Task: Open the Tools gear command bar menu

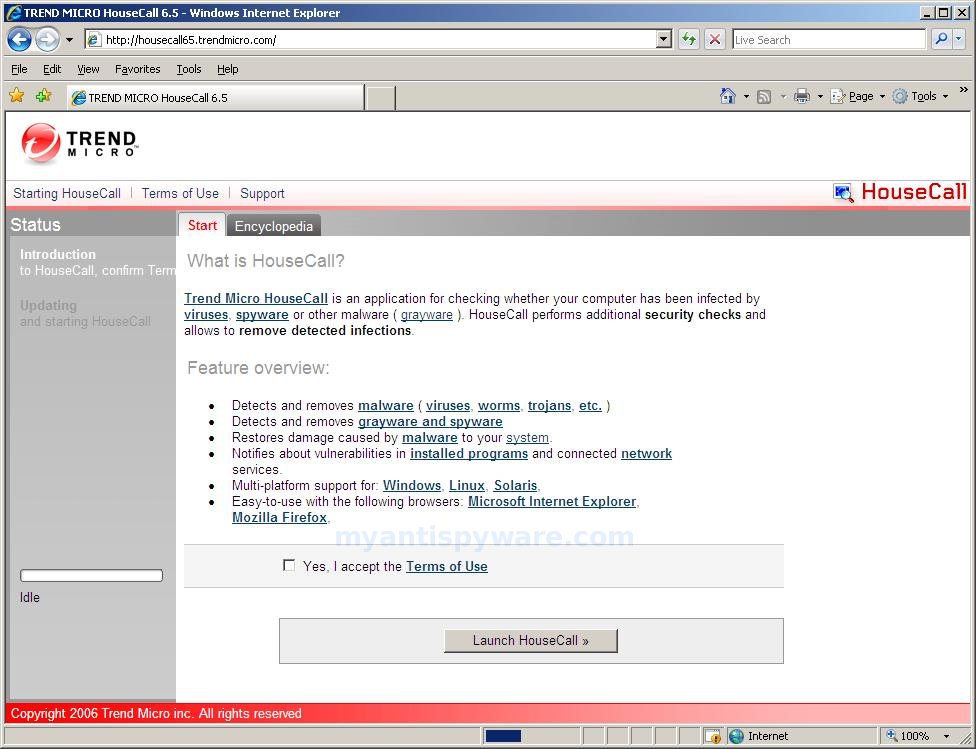Action: click(x=920, y=97)
